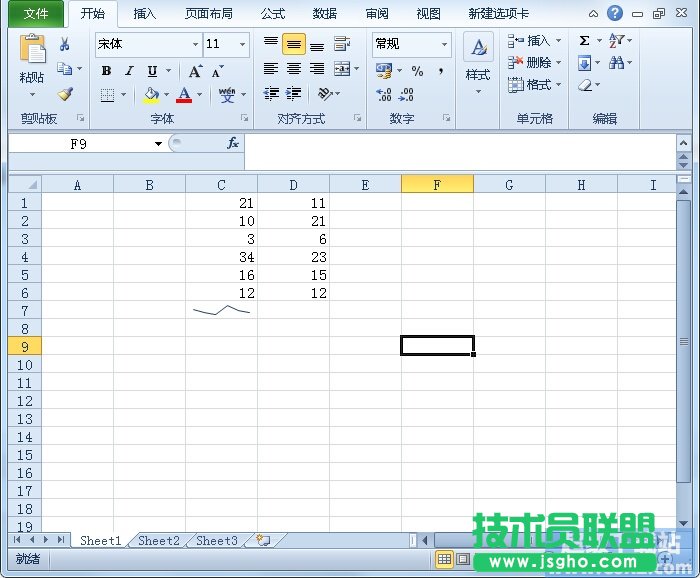
Task: Insert a new worksheet tab icon
Action: (x=263, y=540)
